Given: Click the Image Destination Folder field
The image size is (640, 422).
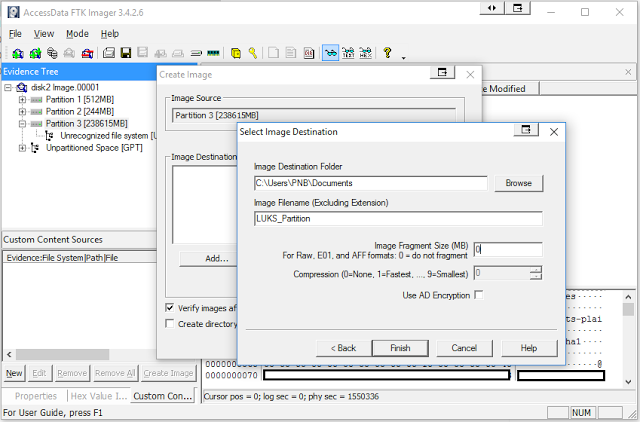Looking at the screenshot, I should [x=371, y=183].
